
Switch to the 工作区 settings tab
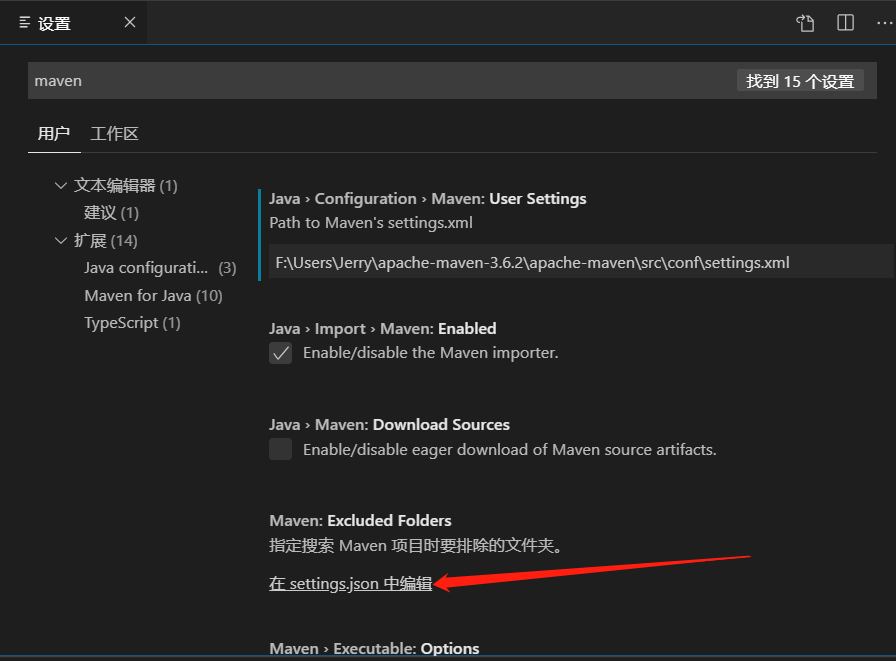pos(115,133)
